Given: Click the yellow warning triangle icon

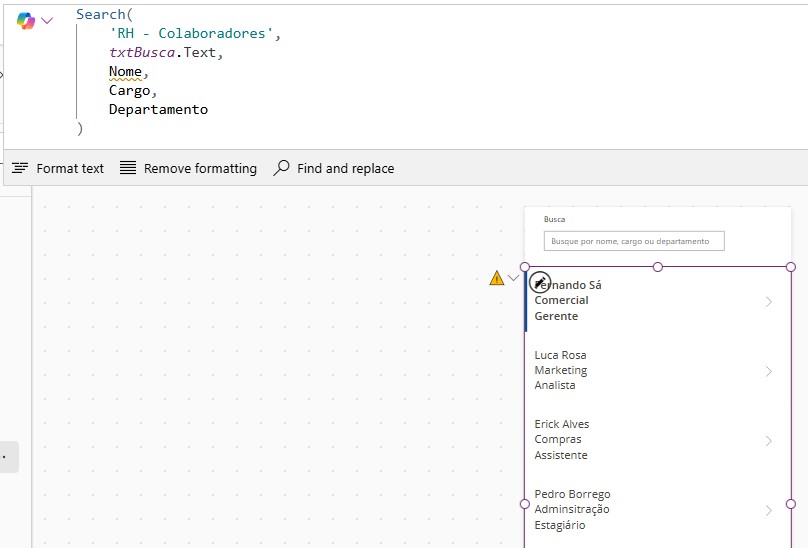Looking at the screenshot, I should [x=497, y=278].
